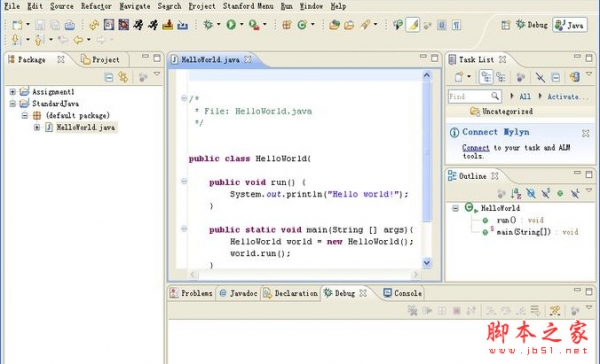
Task: Click the green Run button in toolbar
Action: point(231,25)
